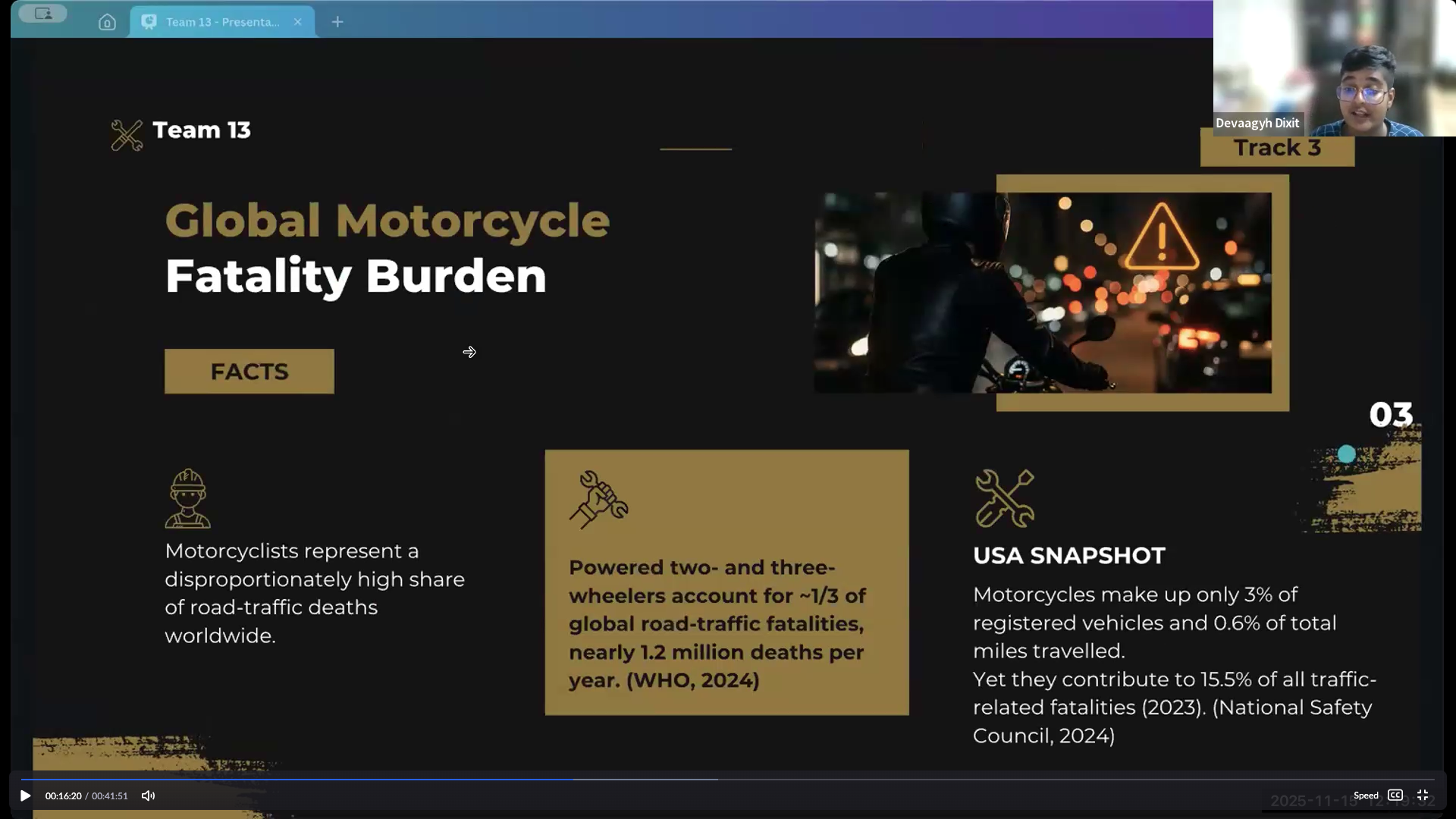Image resolution: width=1456 pixels, height=819 pixels.
Task: Click the worker with helmet icon
Action: coord(187,498)
